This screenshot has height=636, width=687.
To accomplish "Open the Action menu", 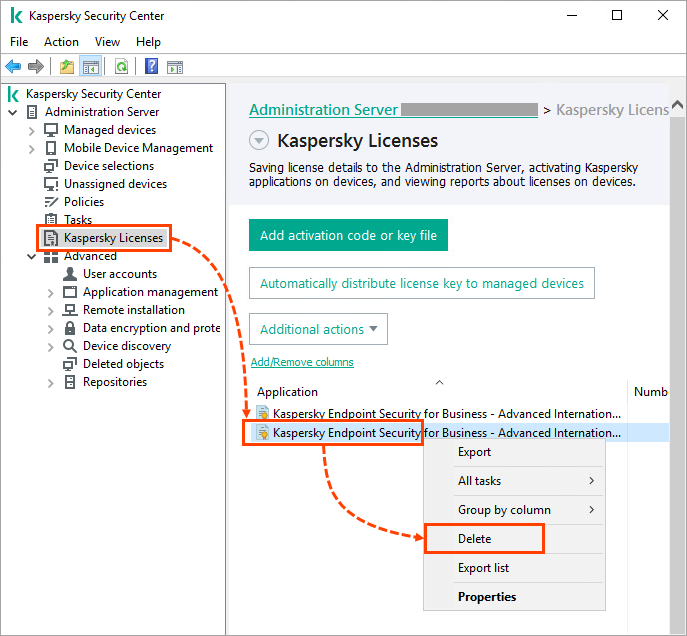I will click(61, 42).
